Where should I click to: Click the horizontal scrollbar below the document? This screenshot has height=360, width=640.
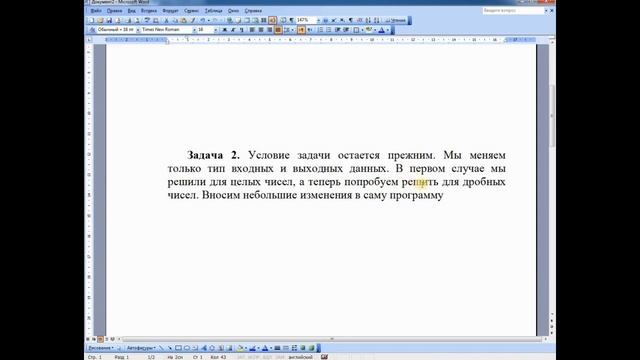click(333, 339)
